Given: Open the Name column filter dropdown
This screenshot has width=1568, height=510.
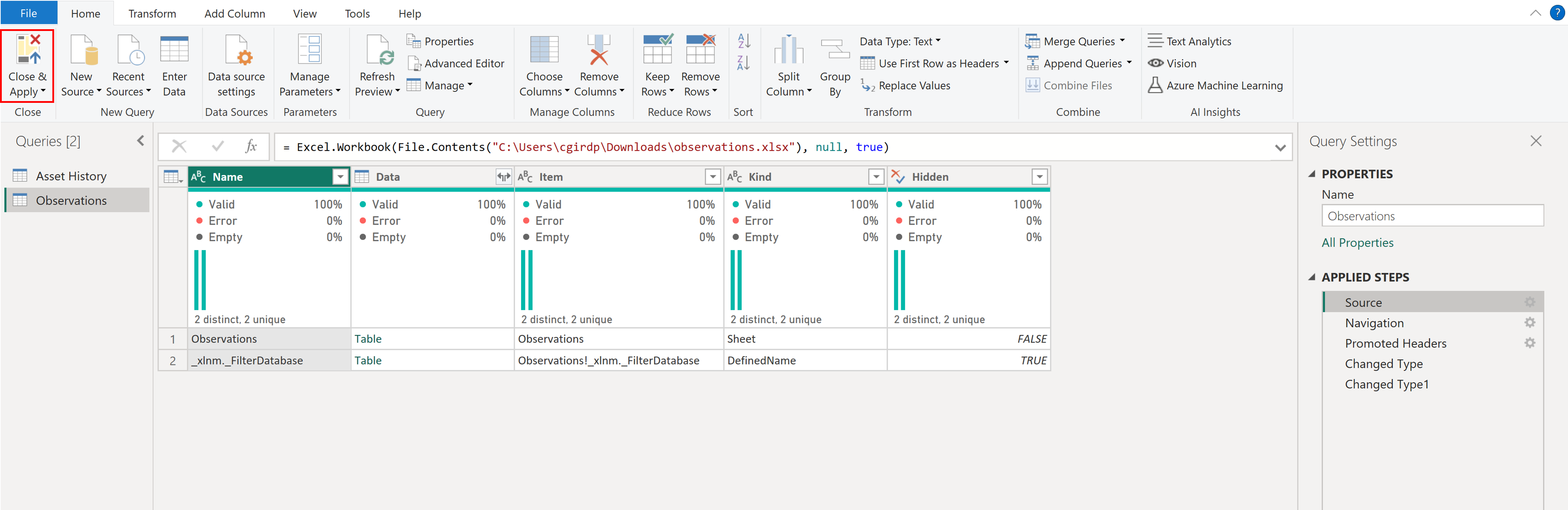Looking at the screenshot, I should (340, 177).
